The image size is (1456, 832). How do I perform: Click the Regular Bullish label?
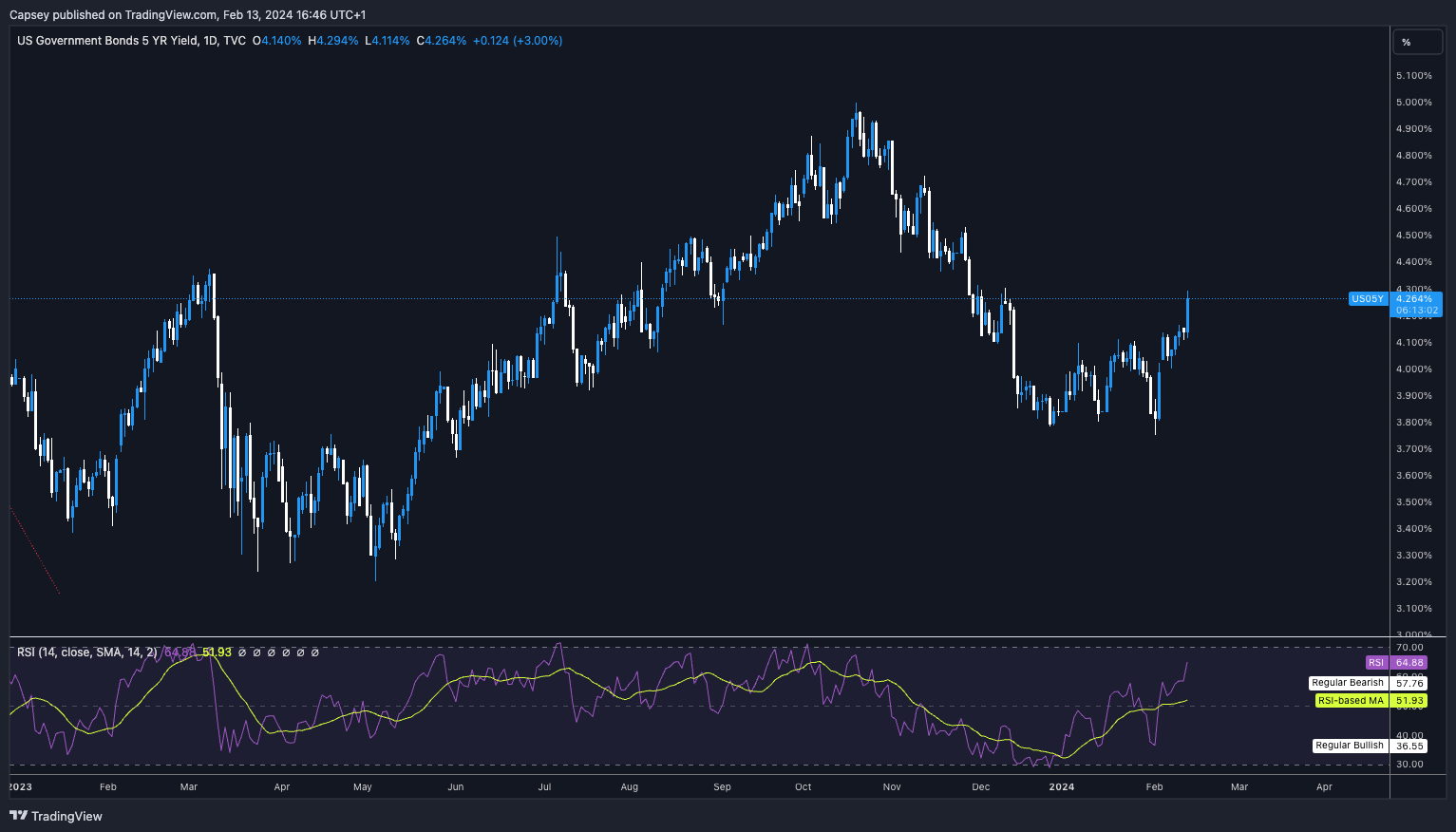point(1349,746)
